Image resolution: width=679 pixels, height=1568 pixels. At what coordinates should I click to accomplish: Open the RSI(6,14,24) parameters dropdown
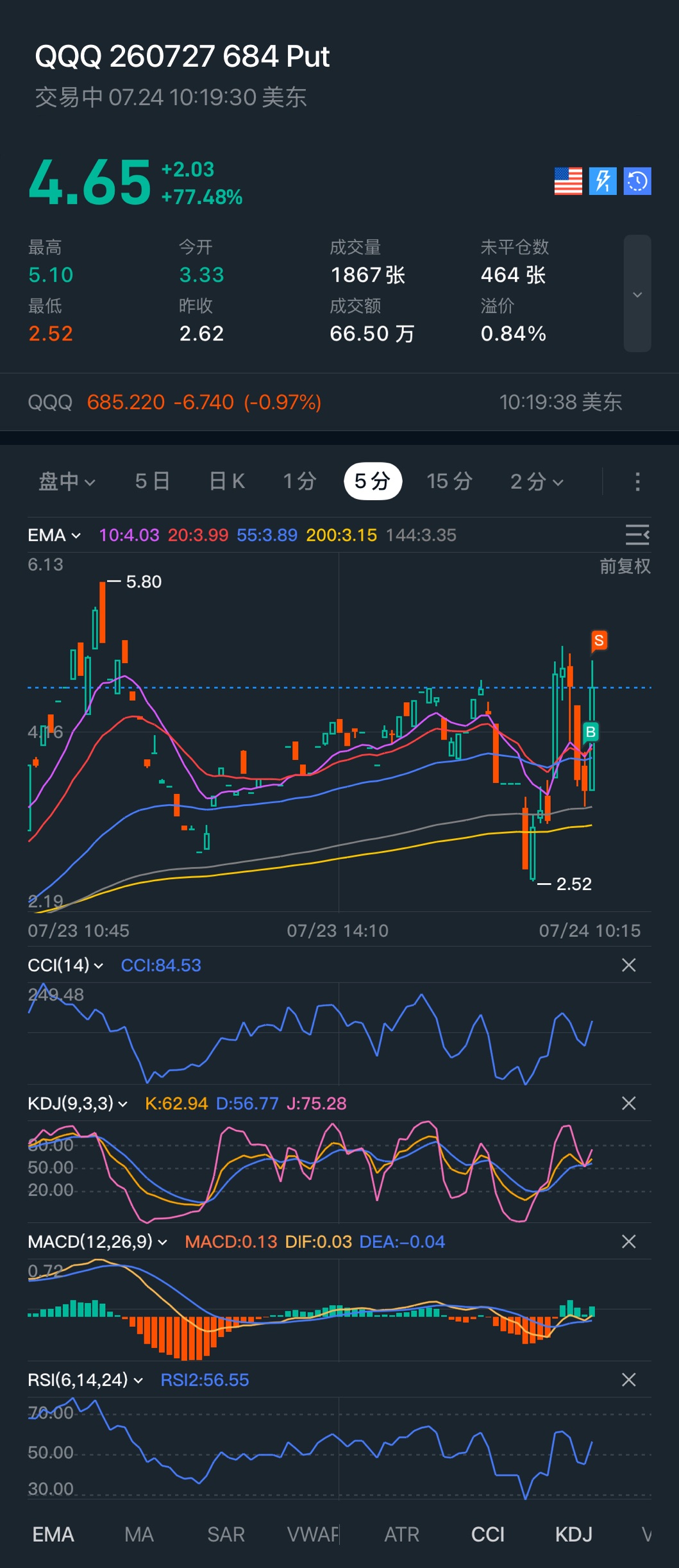(x=85, y=1379)
